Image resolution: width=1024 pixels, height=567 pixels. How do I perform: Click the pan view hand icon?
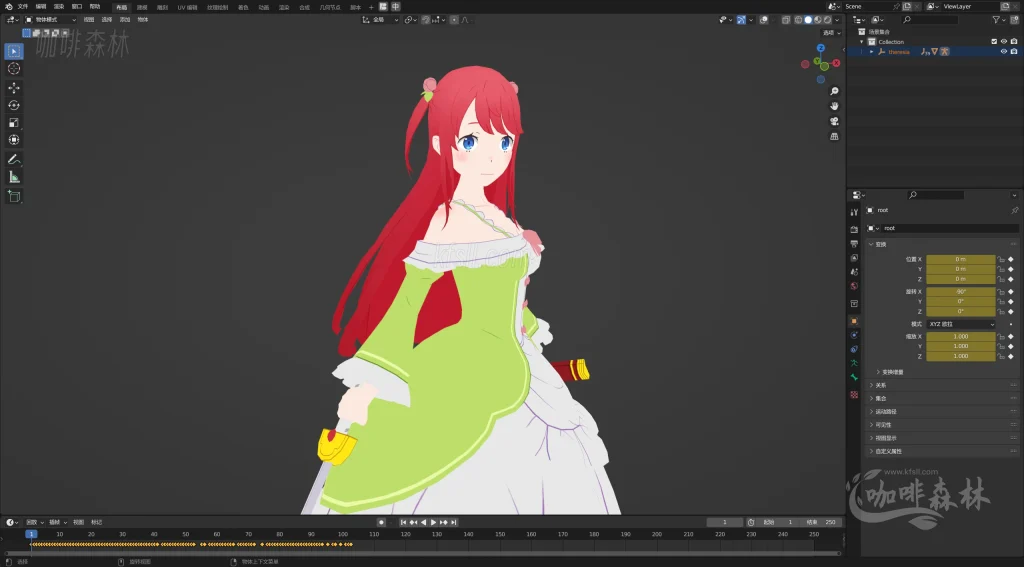834,106
